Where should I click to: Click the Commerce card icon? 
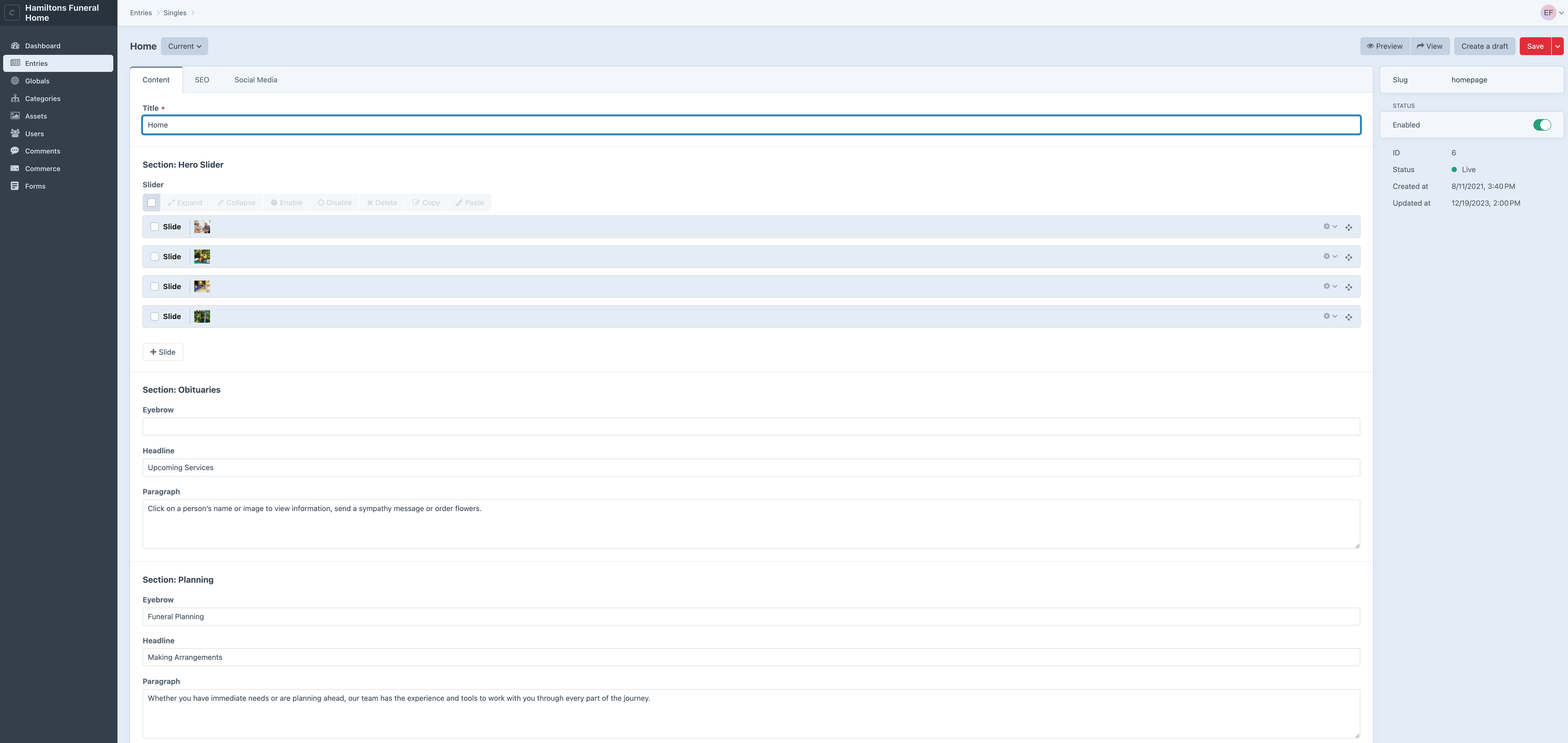coord(15,169)
